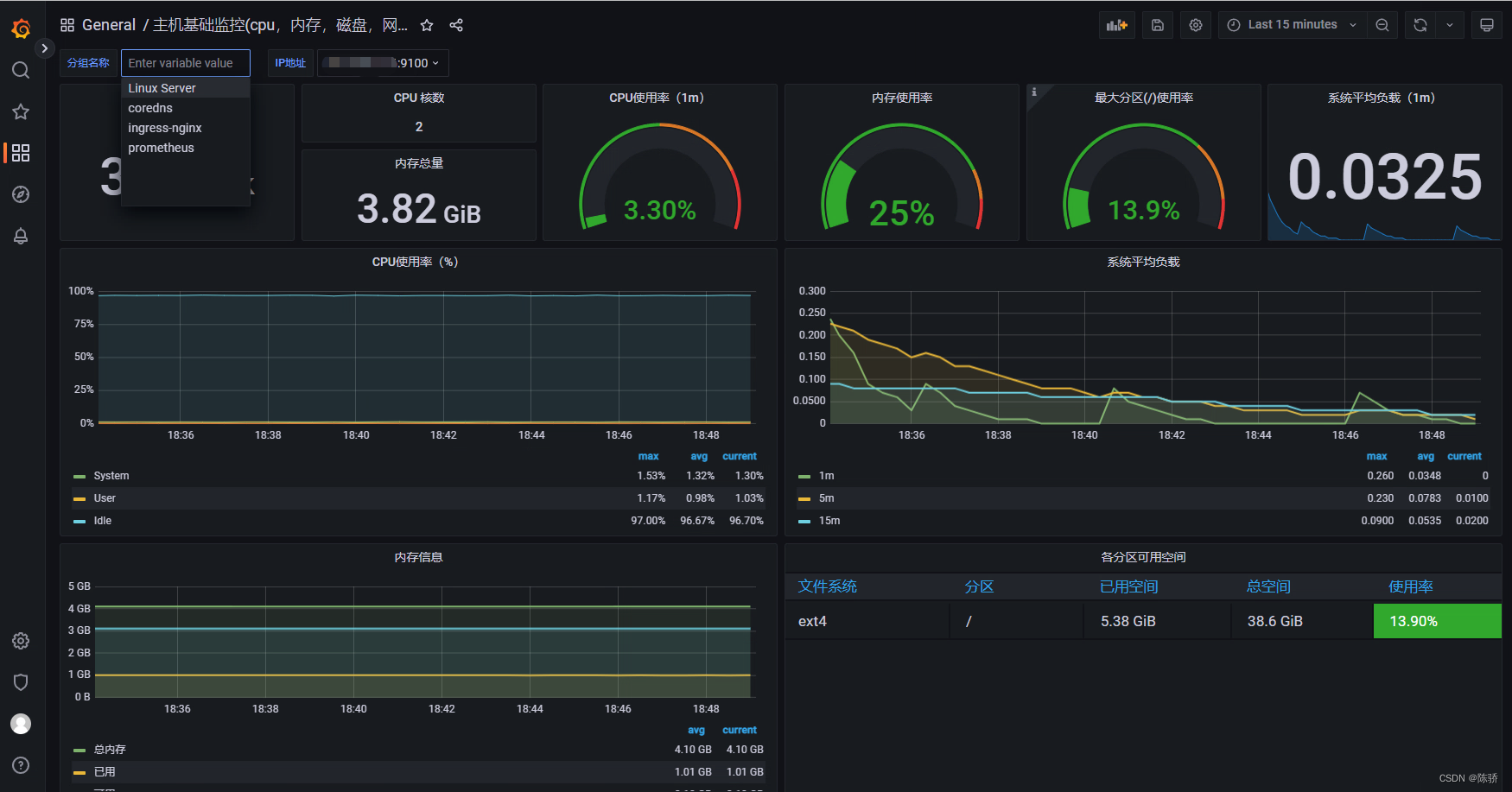Open the Alerting bell icon
Screen dimensions: 1512x792
(21, 236)
